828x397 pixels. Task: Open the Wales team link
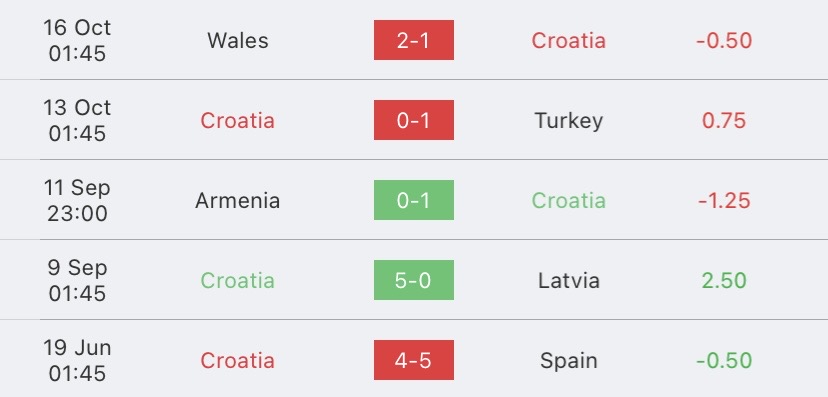pyautogui.click(x=238, y=41)
